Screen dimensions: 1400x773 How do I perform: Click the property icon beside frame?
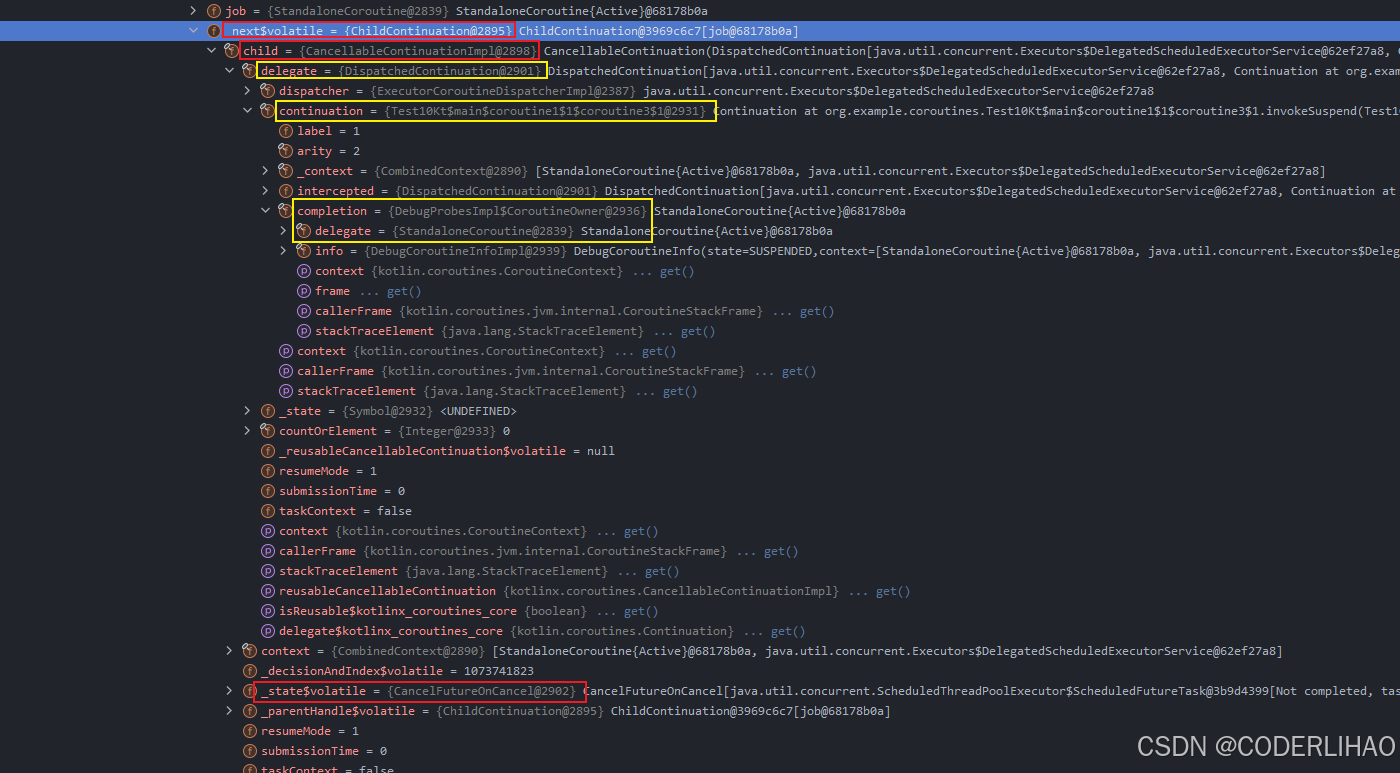click(303, 291)
